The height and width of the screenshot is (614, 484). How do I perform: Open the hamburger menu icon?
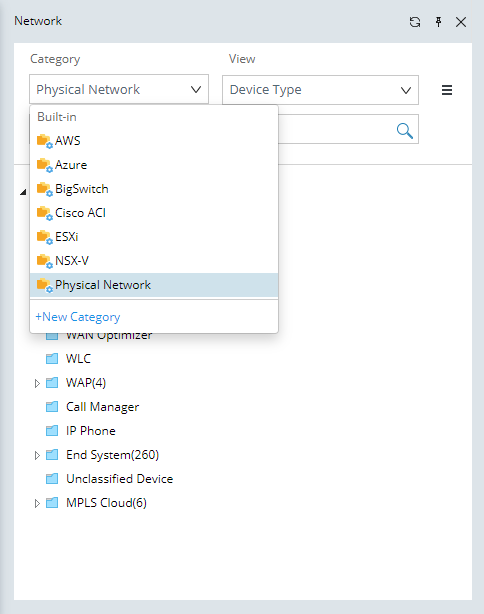coord(447,90)
